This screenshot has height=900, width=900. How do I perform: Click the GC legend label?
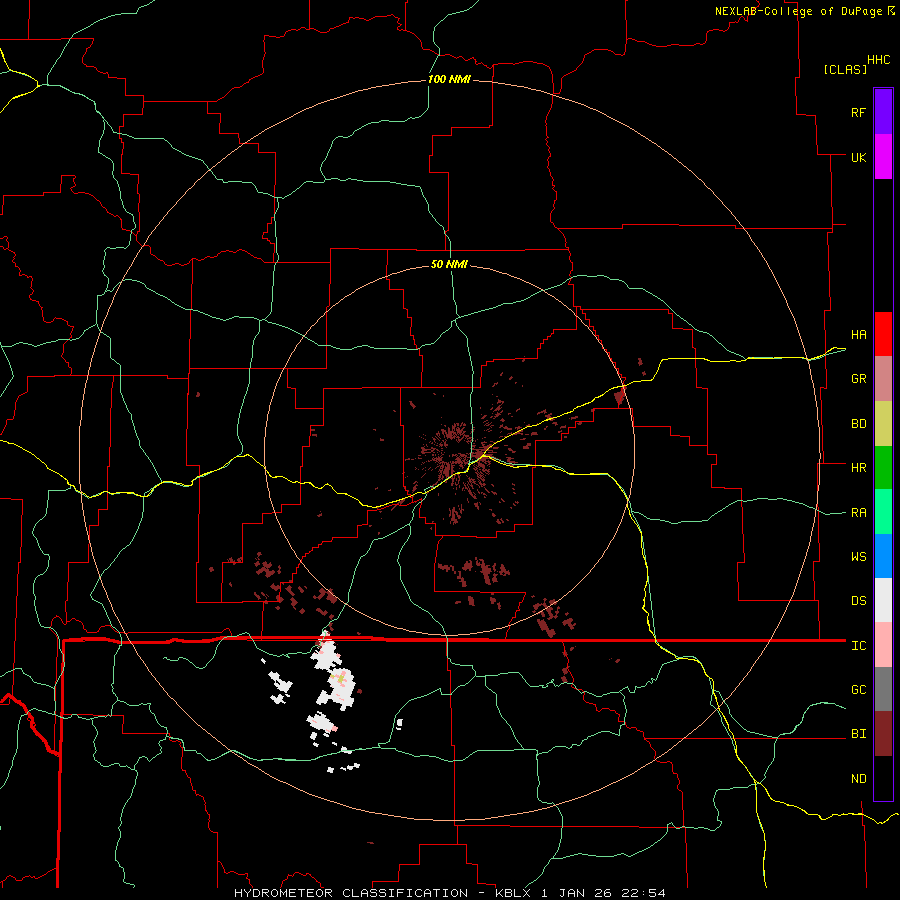coord(859,690)
